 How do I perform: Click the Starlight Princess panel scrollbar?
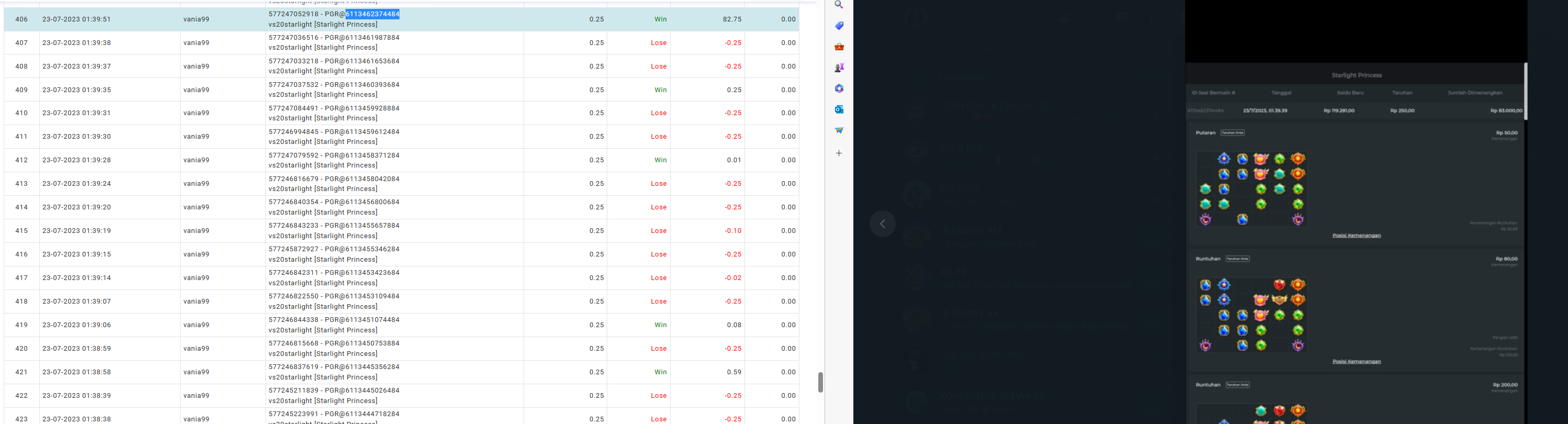[1526, 91]
